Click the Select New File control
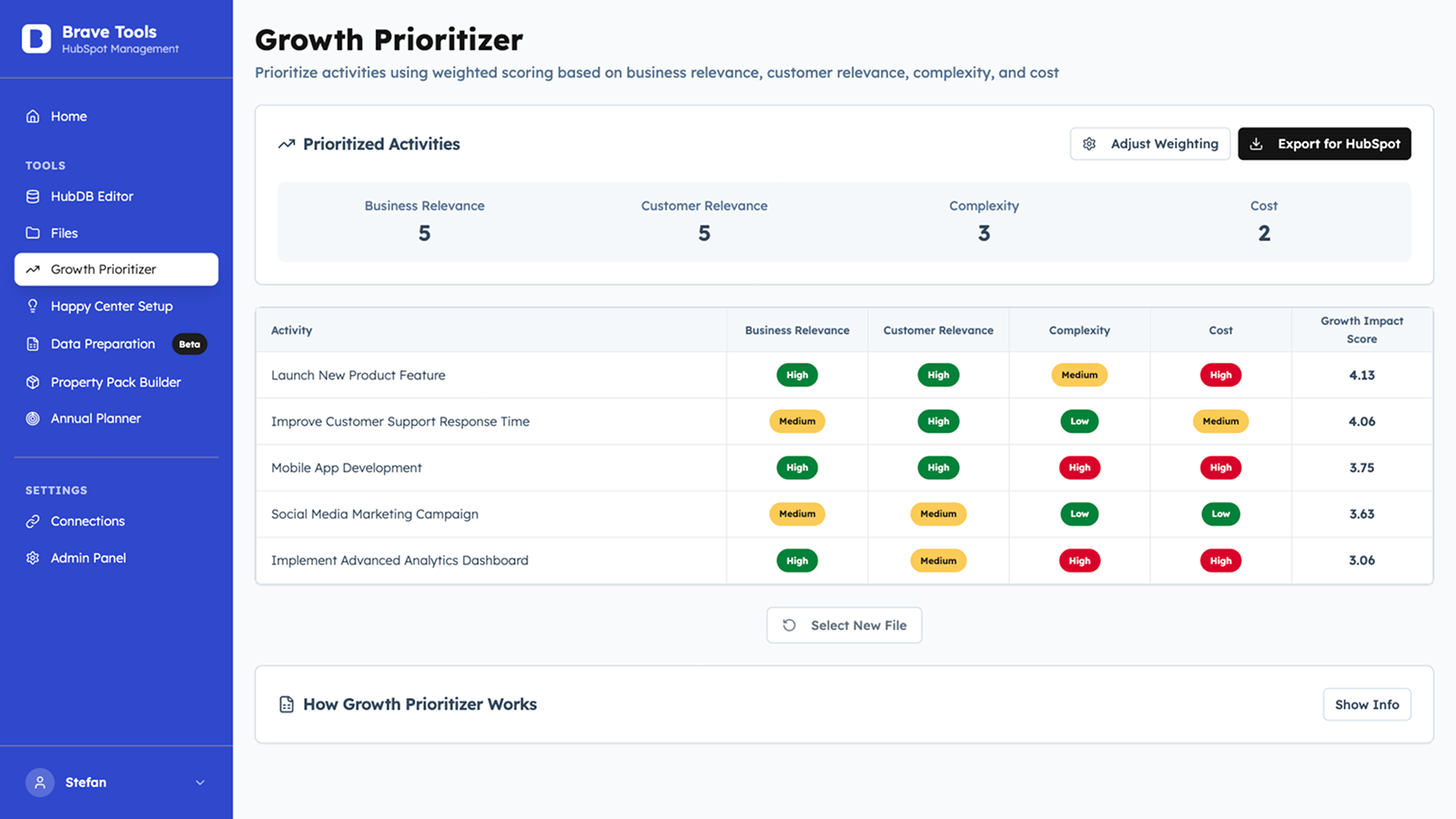 844,624
